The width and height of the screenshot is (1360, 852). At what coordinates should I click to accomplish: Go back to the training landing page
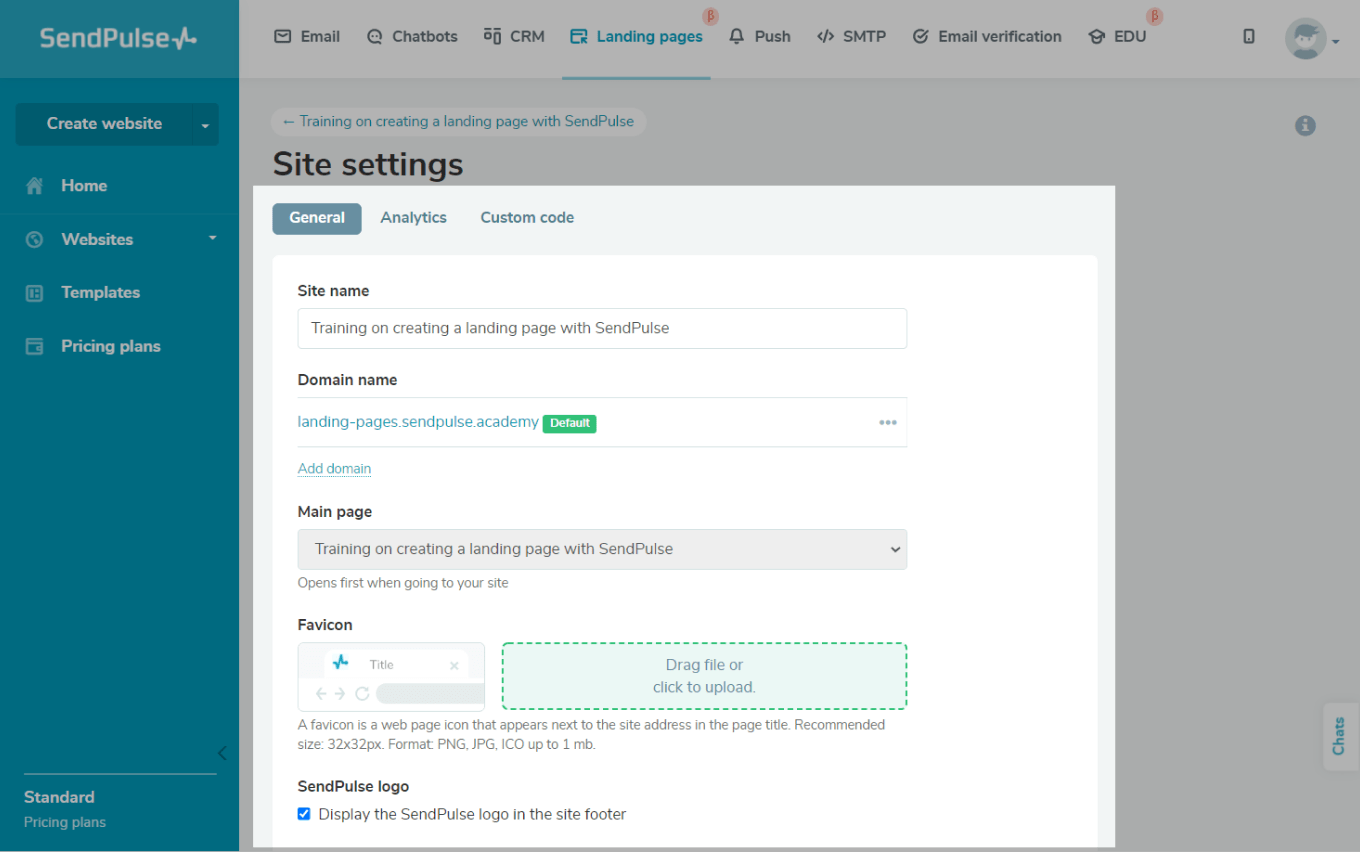pos(458,121)
